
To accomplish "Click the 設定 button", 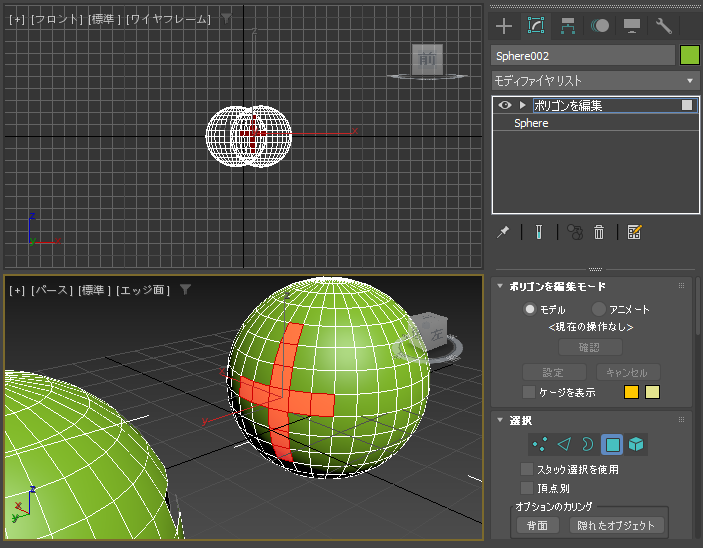I will (x=555, y=372).
